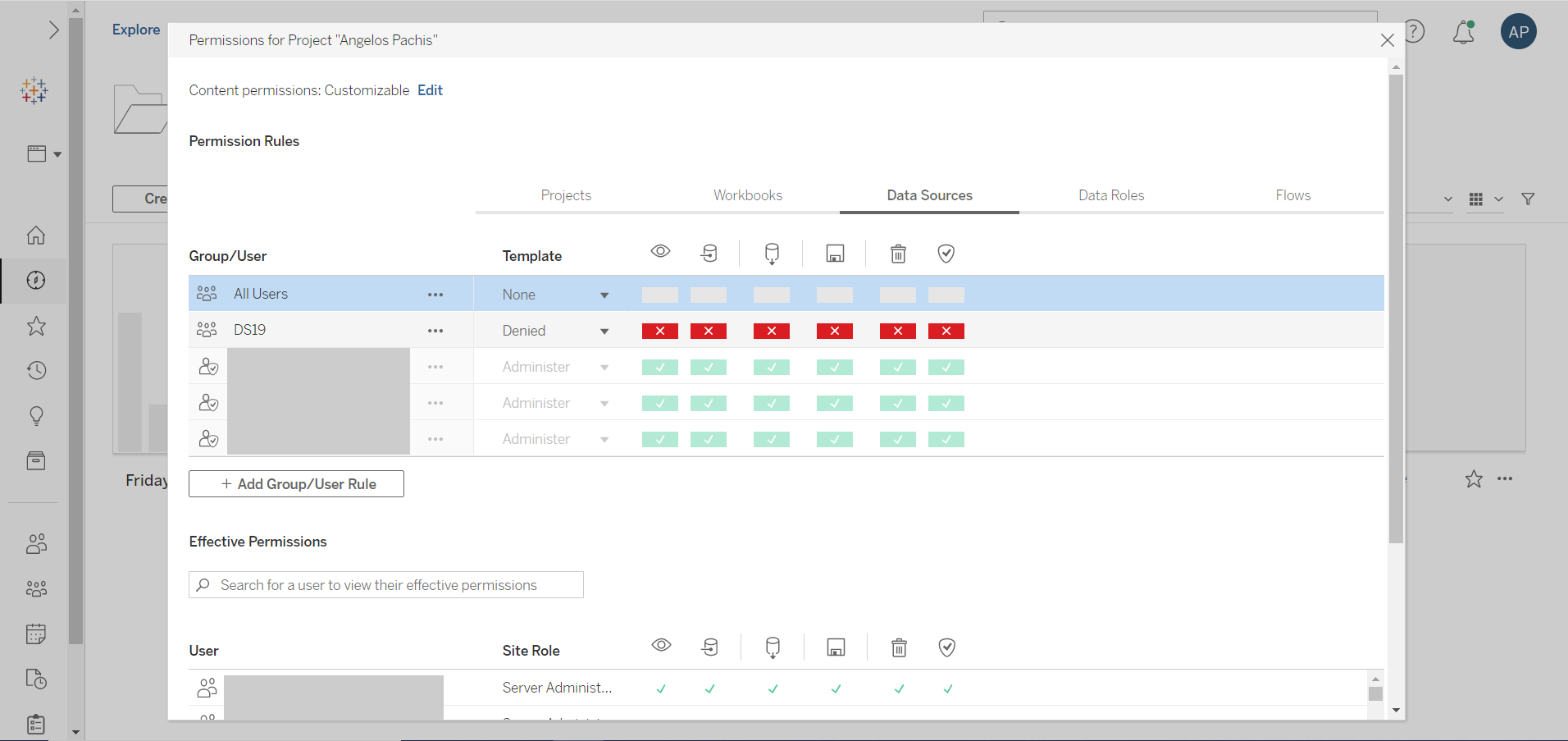Click the View eye capability icon
The width and height of the screenshot is (1568, 741).
click(660, 251)
